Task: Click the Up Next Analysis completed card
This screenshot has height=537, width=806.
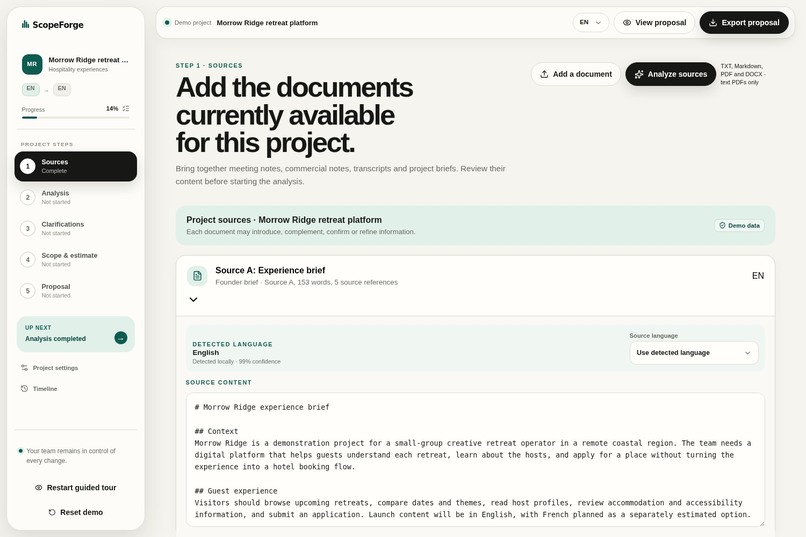Action: click(x=76, y=334)
